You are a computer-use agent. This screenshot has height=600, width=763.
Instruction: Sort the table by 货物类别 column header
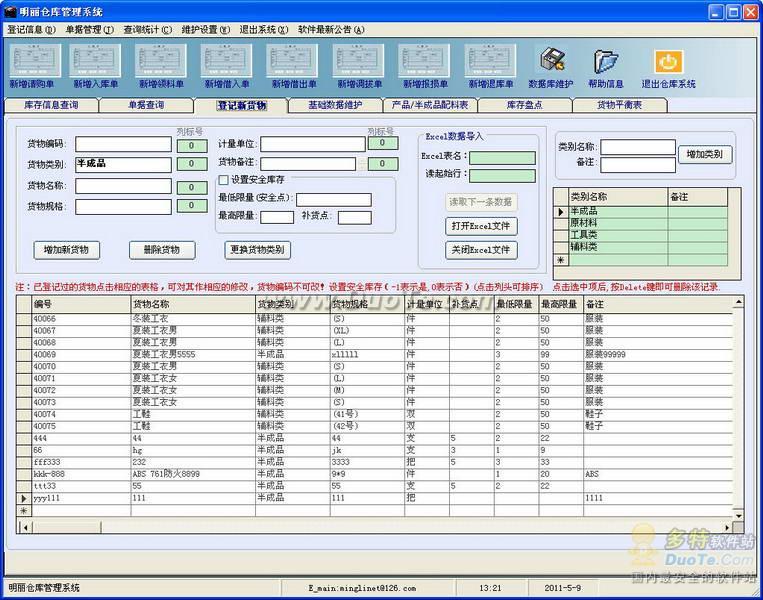293,305
